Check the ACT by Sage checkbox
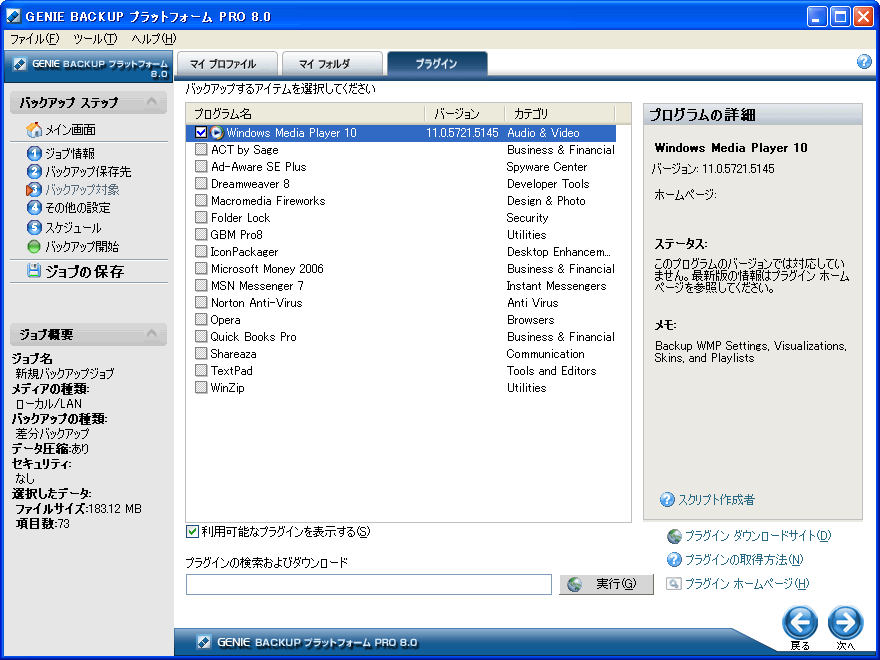The image size is (880, 660). (x=201, y=149)
